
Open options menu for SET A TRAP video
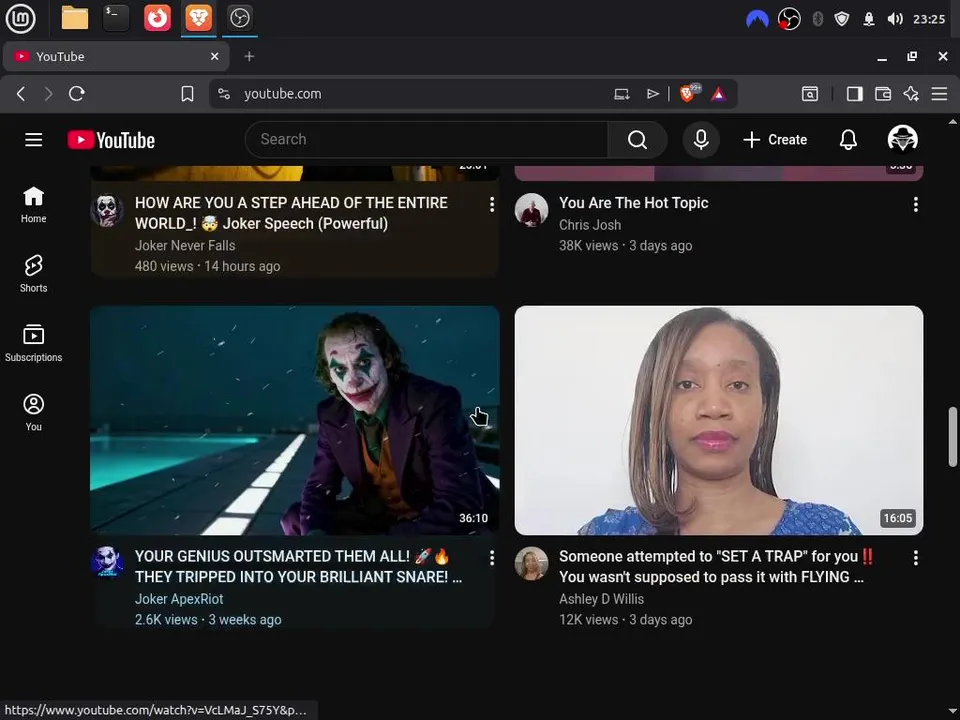pyautogui.click(x=915, y=558)
